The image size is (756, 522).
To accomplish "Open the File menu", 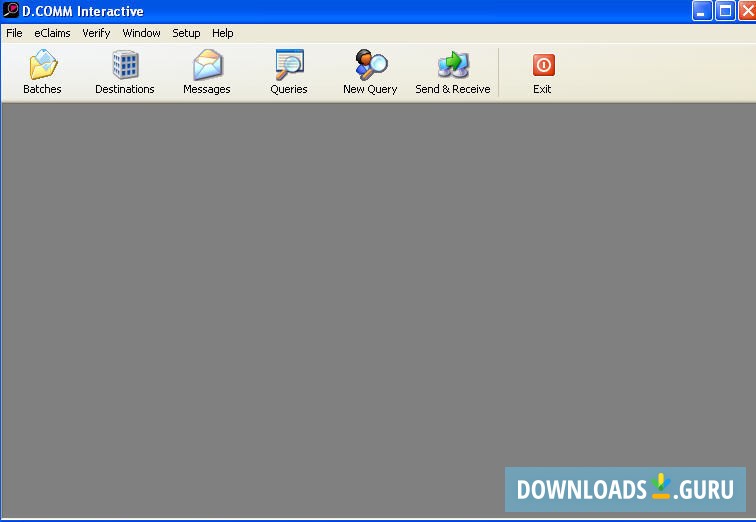I will (14, 33).
